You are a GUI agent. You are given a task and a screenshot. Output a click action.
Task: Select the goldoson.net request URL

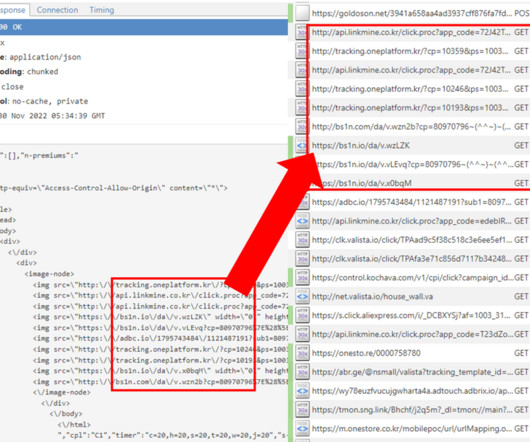(x=411, y=13)
